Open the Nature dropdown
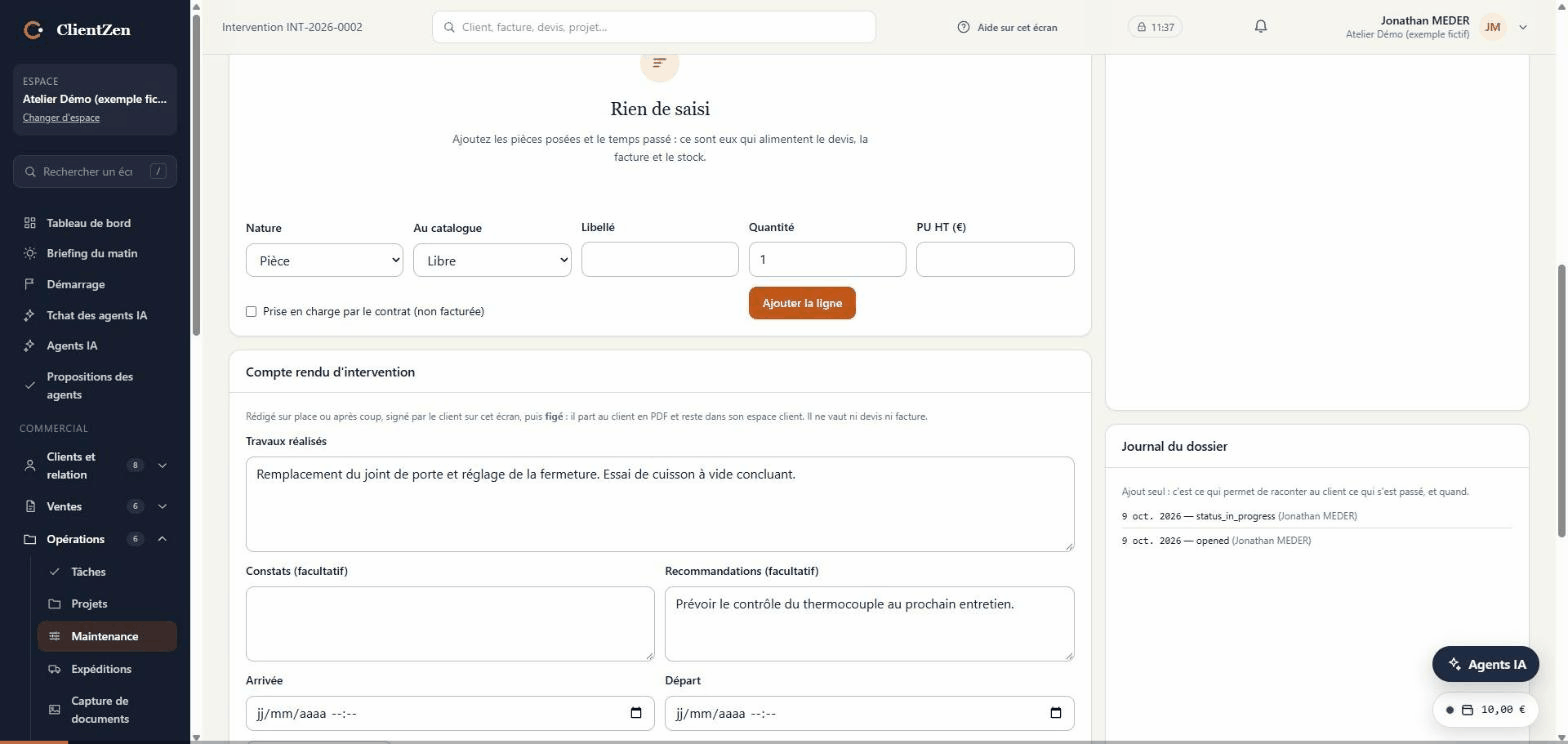 point(324,260)
